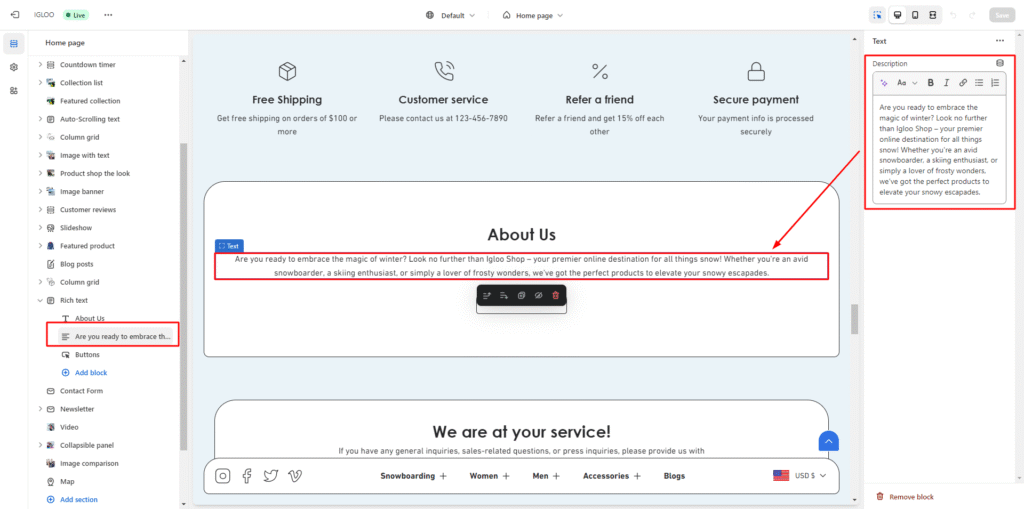The width and height of the screenshot is (1024, 509).
Task: Duplicate the block from the floating toolbar
Action: point(521,296)
